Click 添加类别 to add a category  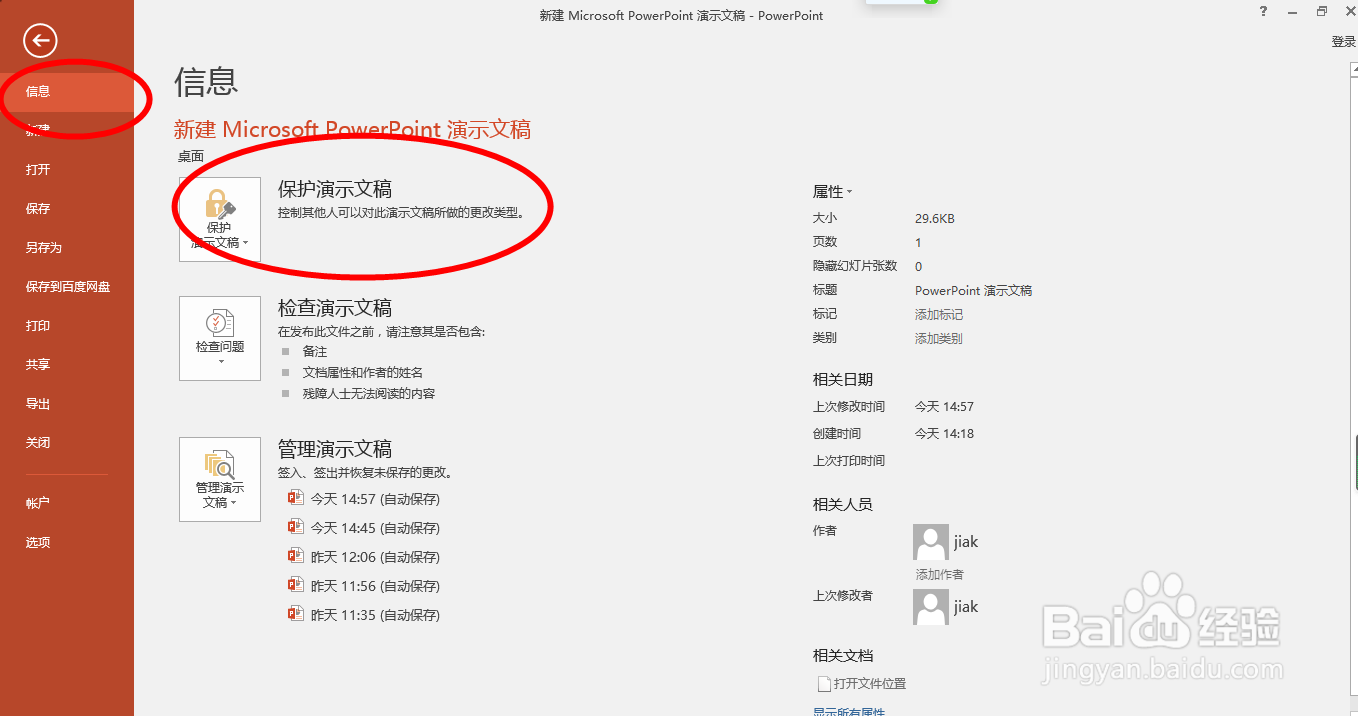tap(937, 337)
